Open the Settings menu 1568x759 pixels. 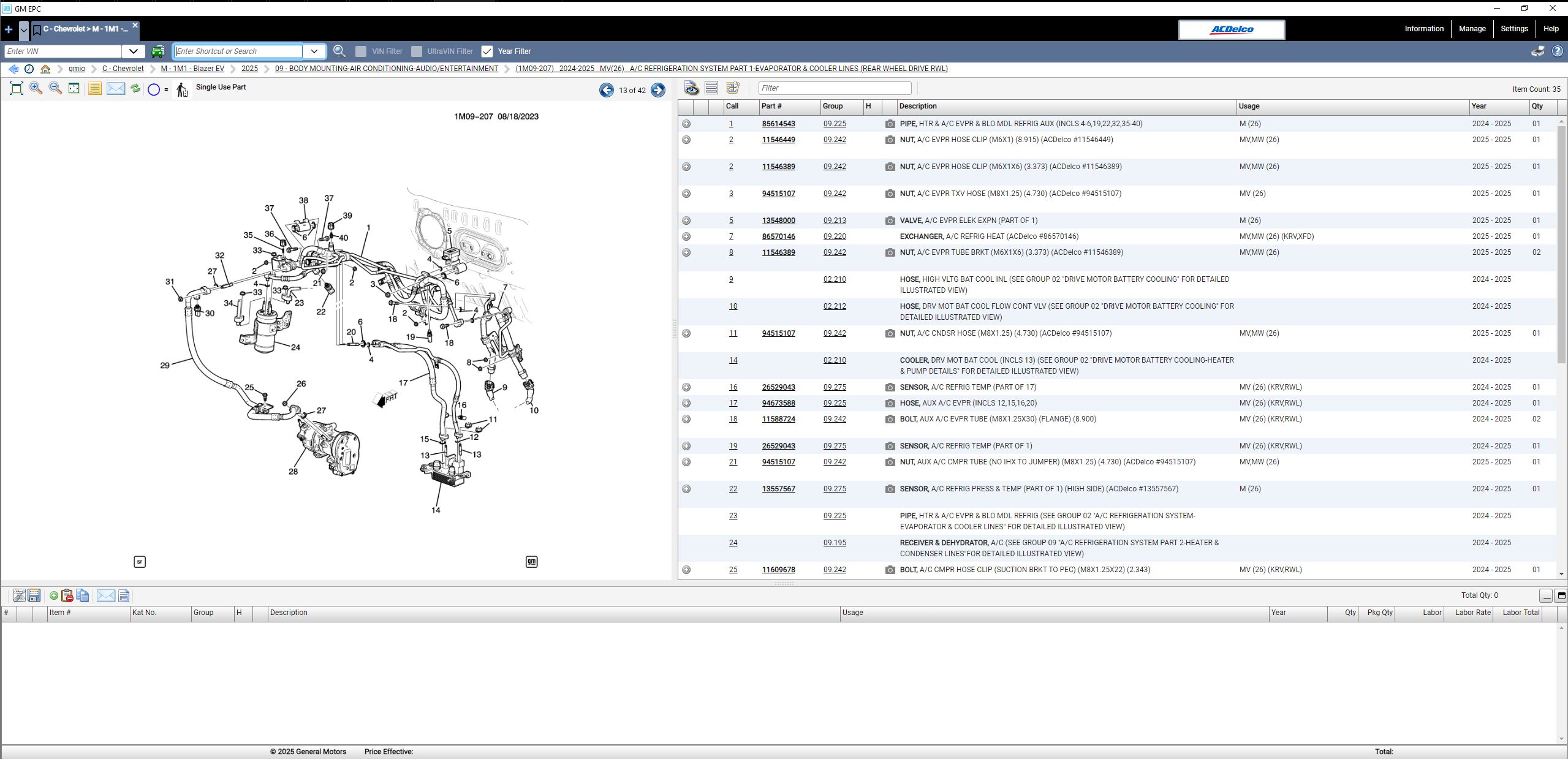(x=1514, y=29)
